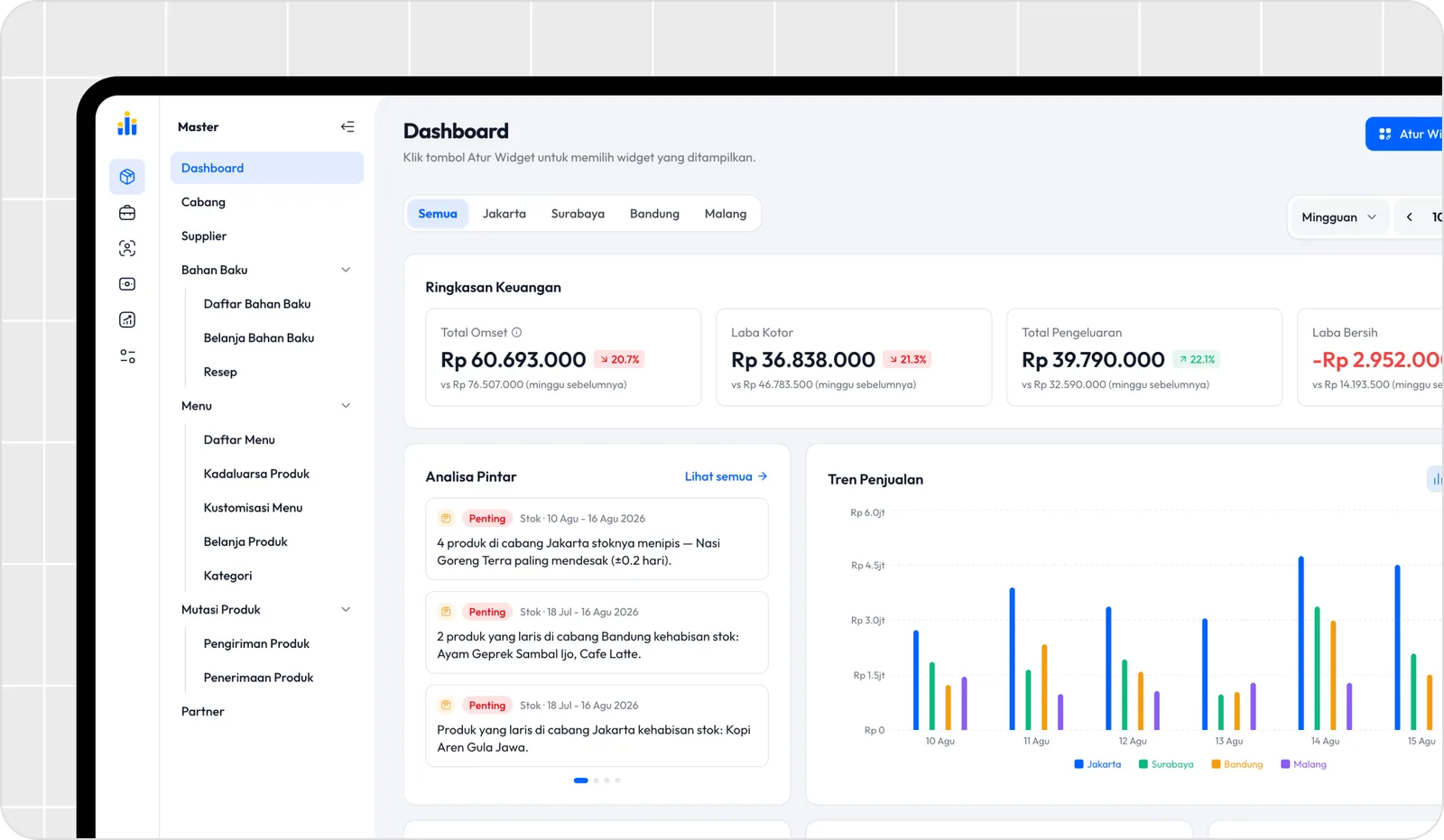
Task: Toggle Bandung series in chart legend
Action: pyautogui.click(x=1237, y=764)
